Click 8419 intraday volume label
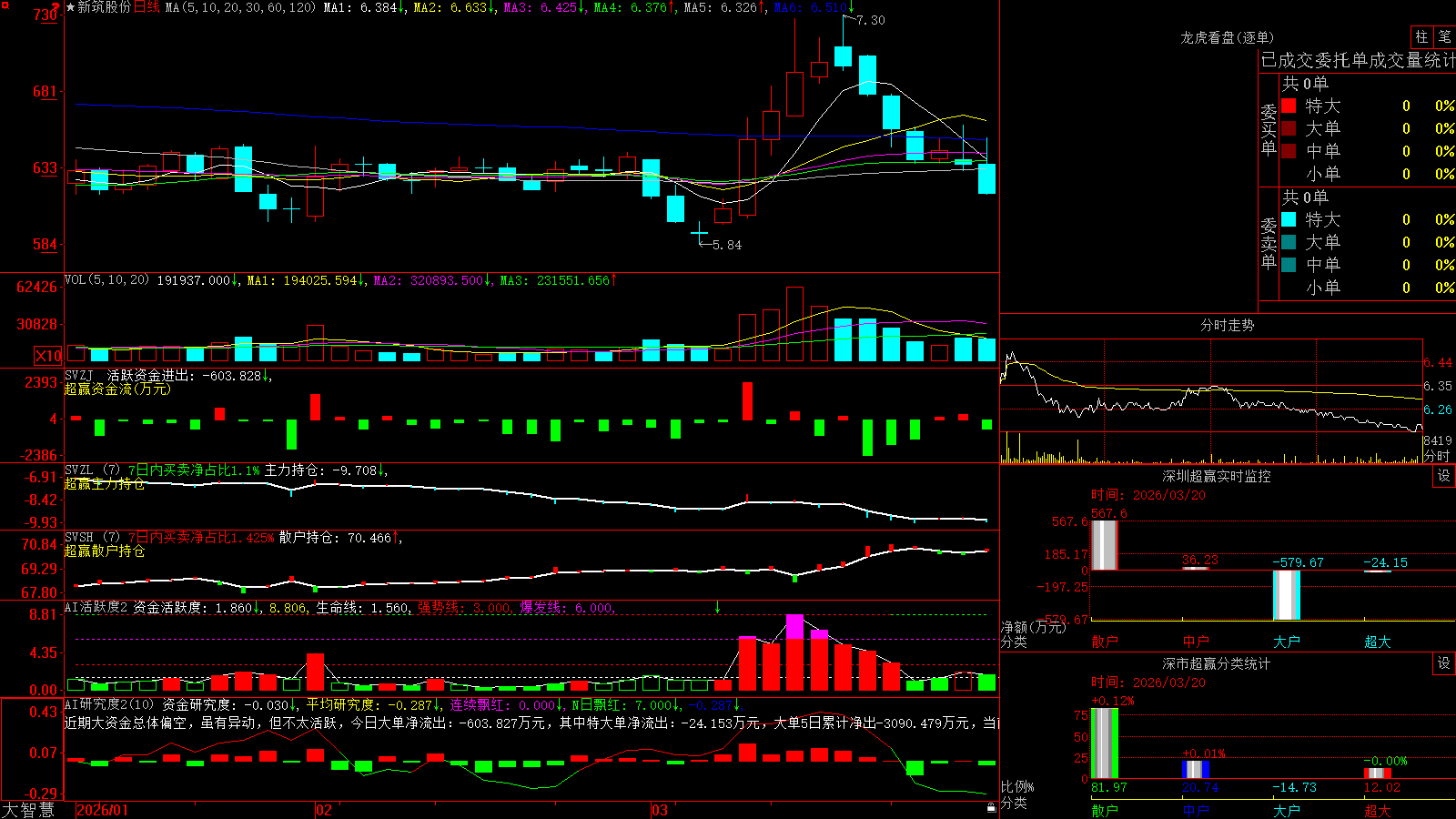Image resolution: width=1456 pixels, height=819 pixels. (1438, 440)
